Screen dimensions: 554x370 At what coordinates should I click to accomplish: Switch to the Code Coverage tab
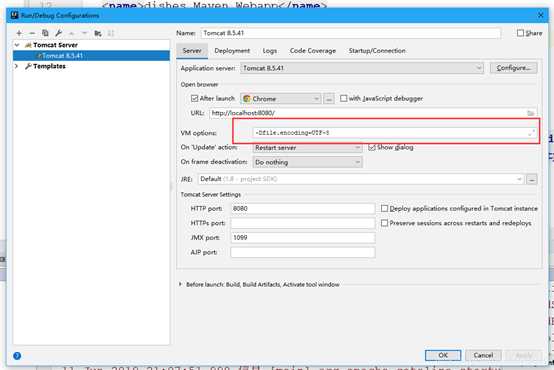coord(313,51)
